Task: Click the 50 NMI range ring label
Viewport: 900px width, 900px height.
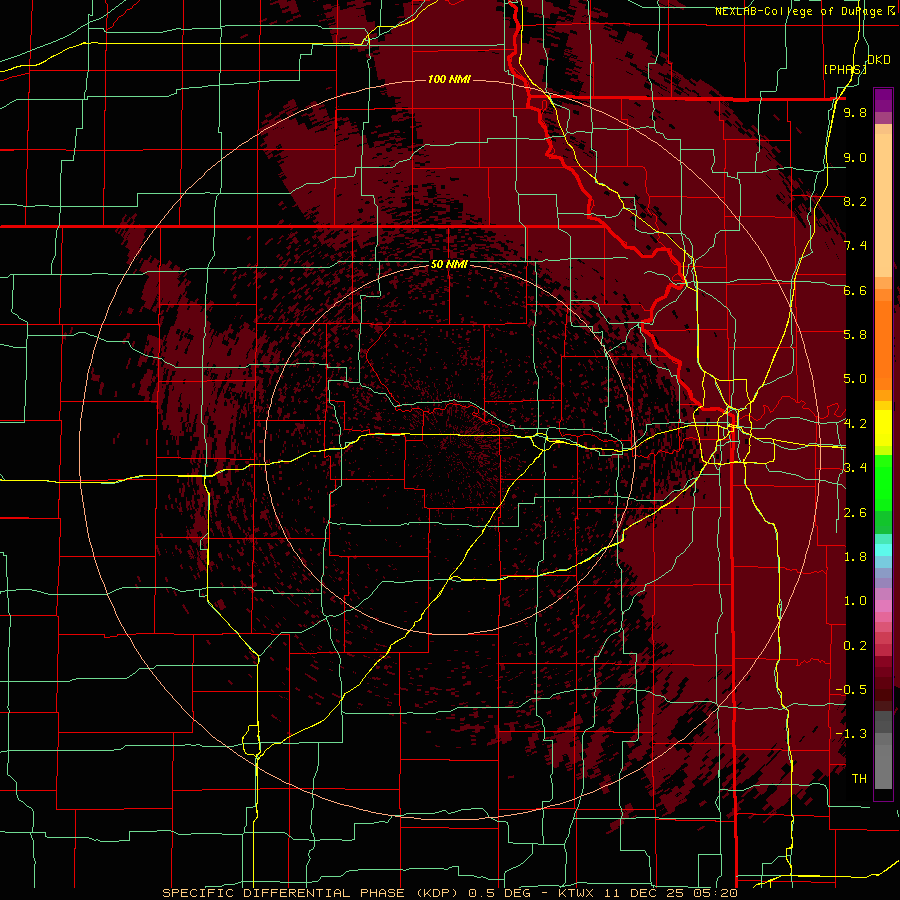Action: pyautogui.click(x=449, y=264)
